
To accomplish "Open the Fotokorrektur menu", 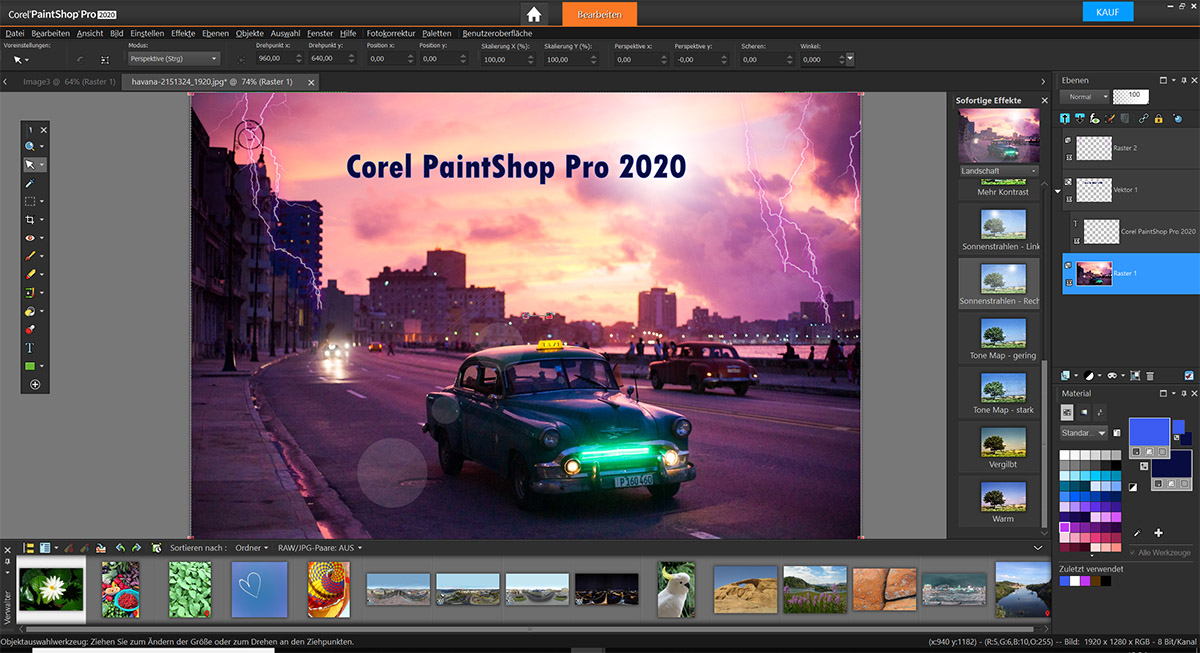I will coord(391,33).
